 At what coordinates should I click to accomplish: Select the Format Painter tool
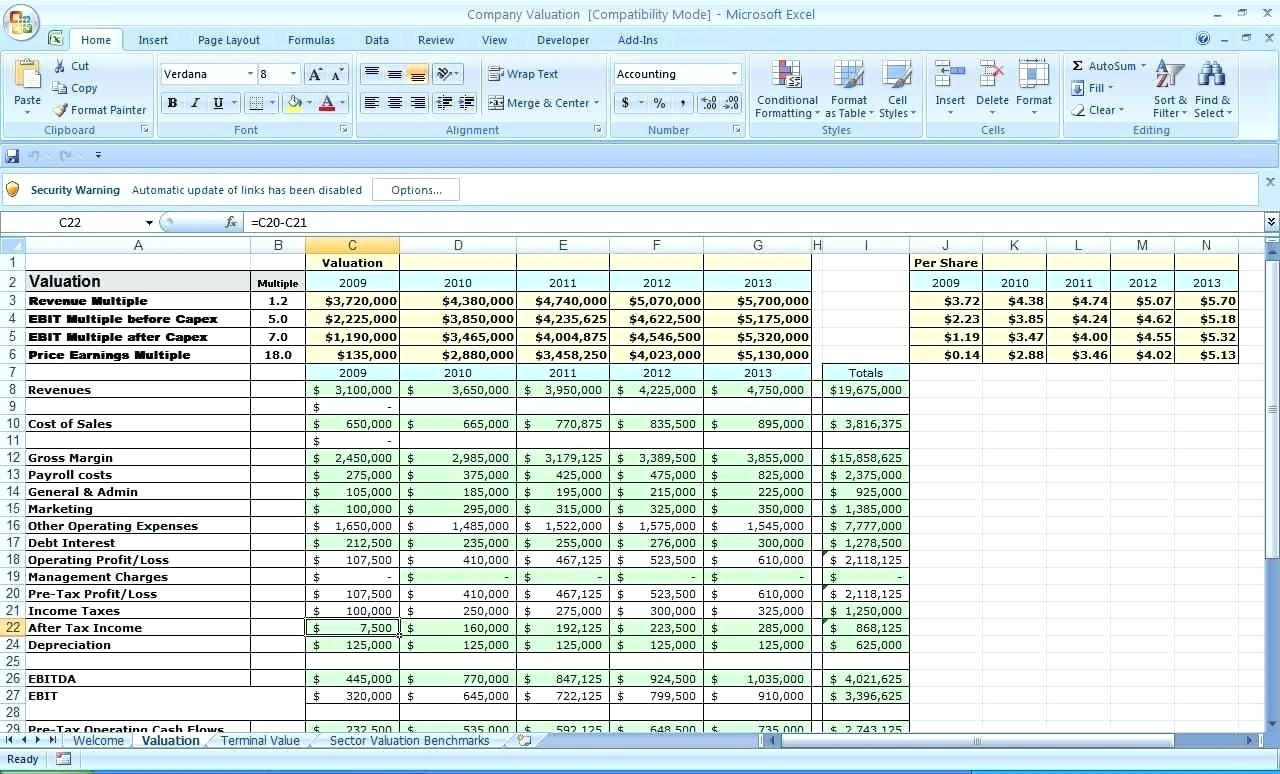coord(100,110)
